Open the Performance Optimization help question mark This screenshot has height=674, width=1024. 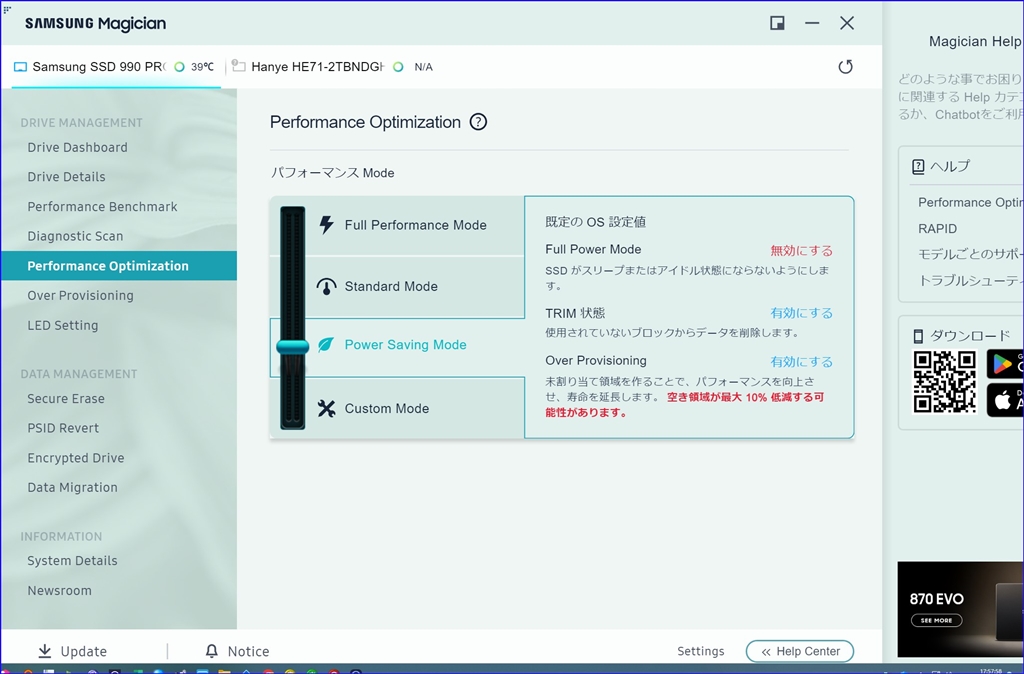coord(478,122)
